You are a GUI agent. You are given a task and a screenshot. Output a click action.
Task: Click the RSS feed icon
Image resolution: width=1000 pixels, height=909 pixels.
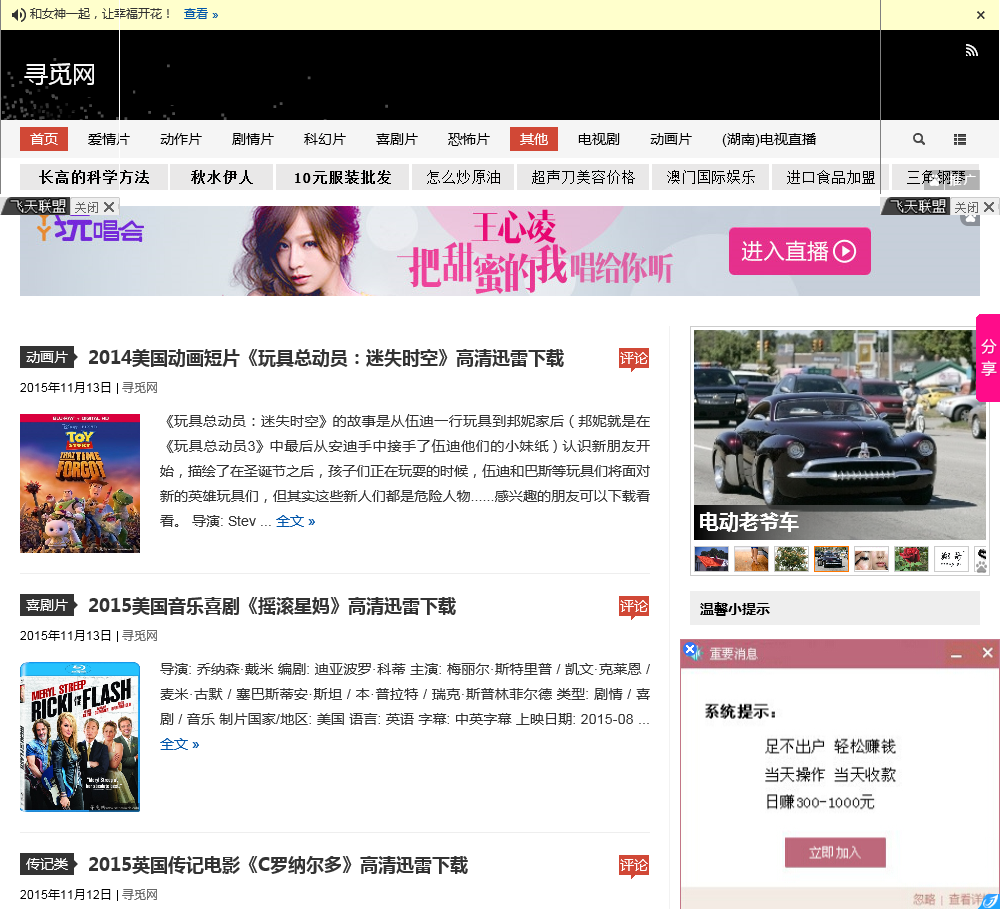pyautogui.click(x=971, y=50)
